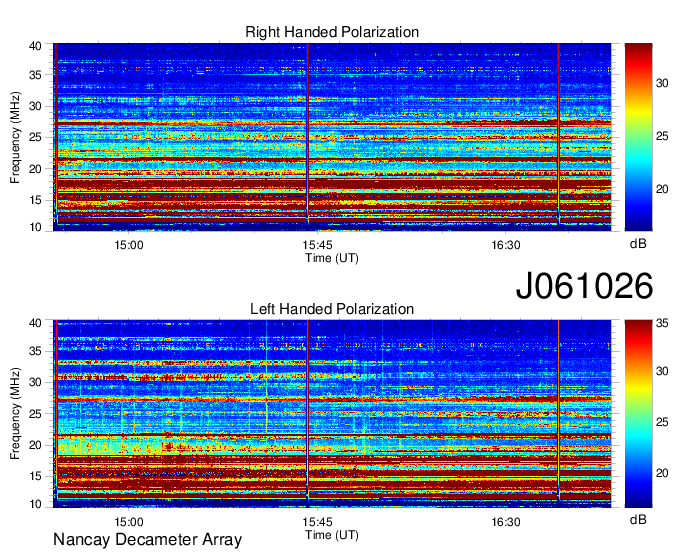Click the 15:45 tick label of the right-handed plot
The height and width of the screenshot is (552, 680).
(318, 245)
